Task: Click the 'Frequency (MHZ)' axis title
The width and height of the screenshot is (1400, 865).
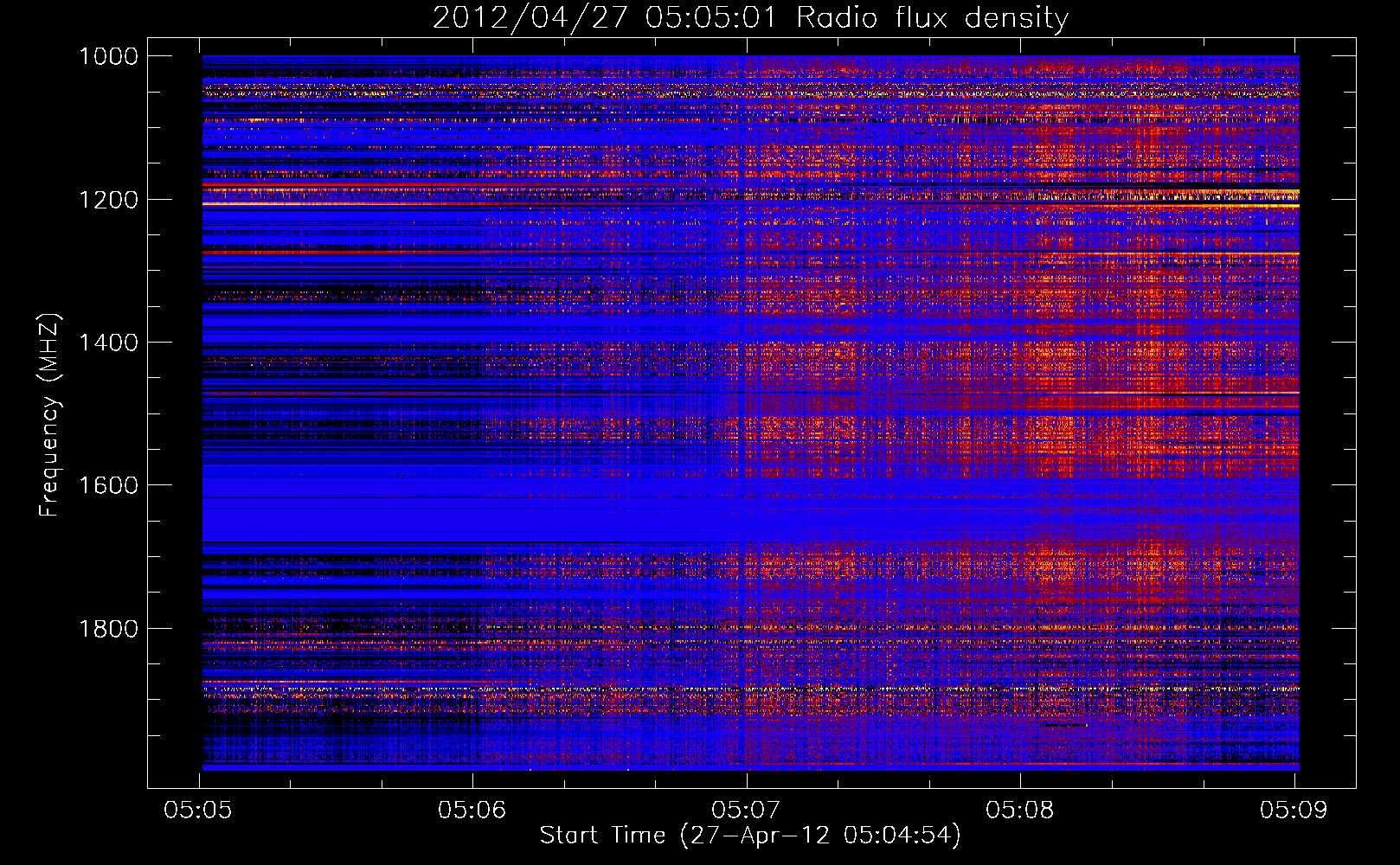Action: coord(48,415)
